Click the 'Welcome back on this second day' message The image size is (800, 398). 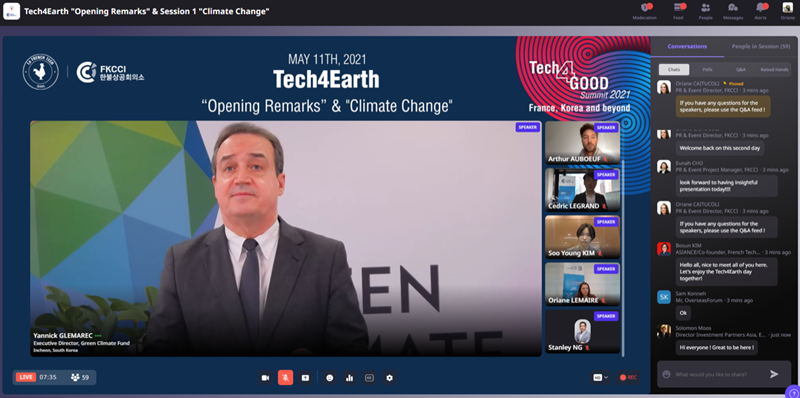pos(720,148)
